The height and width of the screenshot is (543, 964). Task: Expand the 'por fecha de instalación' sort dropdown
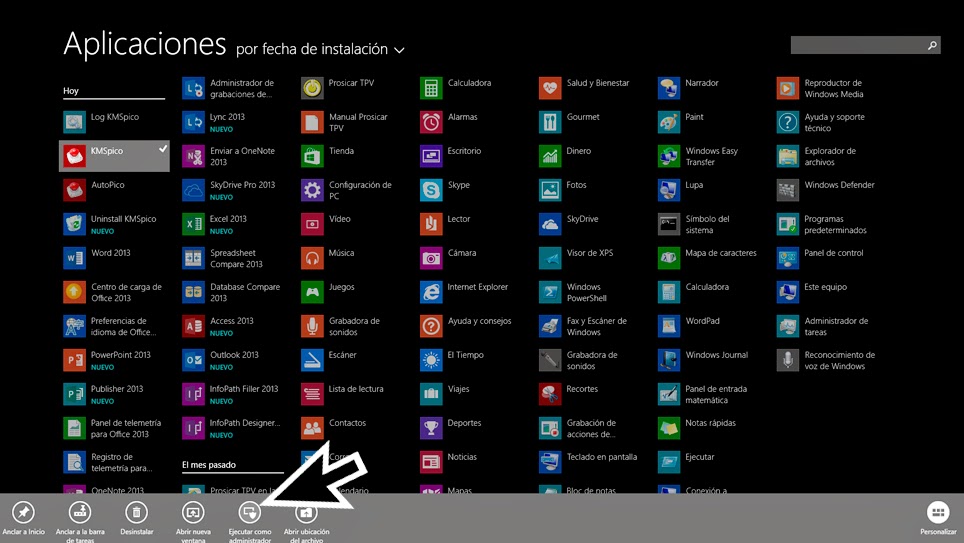tap(320, 49)
